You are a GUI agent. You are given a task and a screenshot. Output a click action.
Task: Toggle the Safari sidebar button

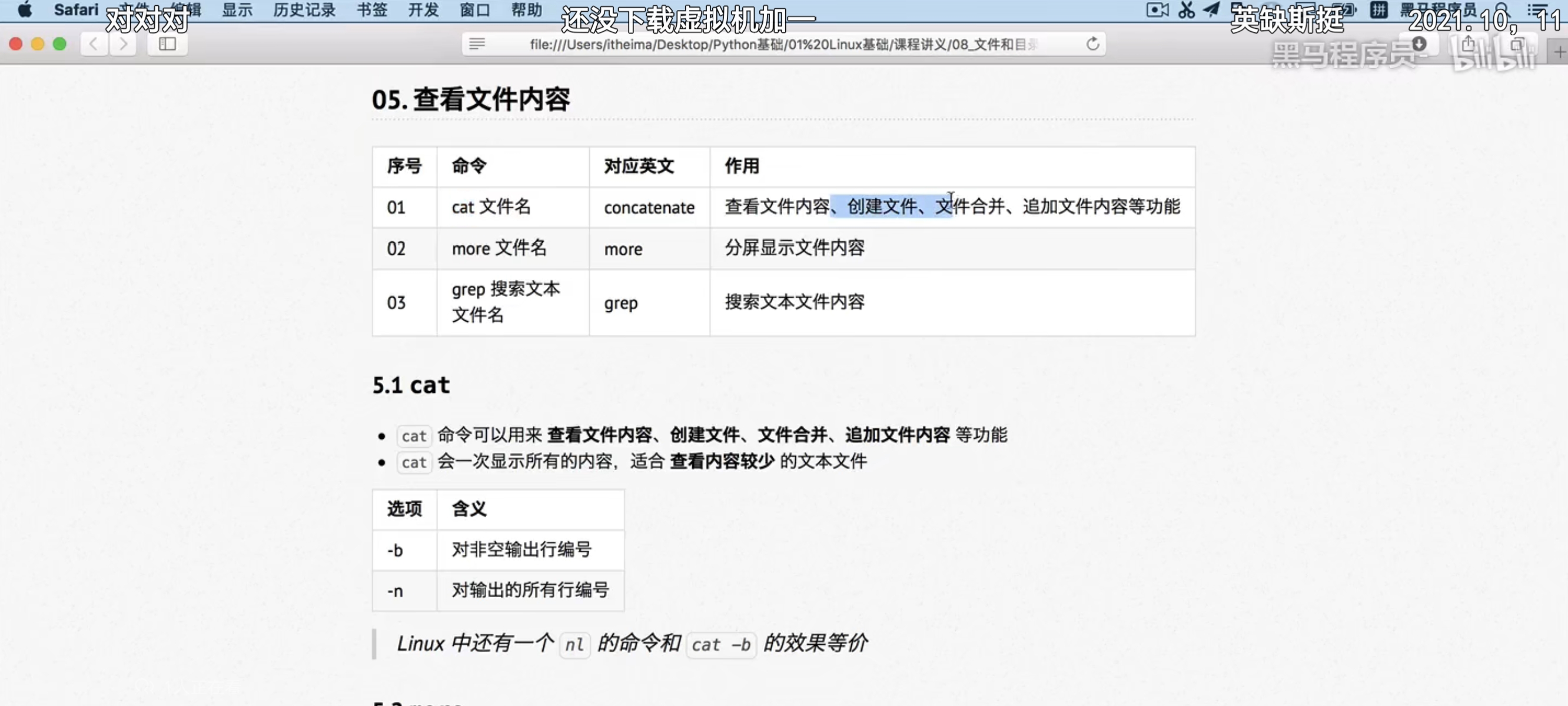167,44
